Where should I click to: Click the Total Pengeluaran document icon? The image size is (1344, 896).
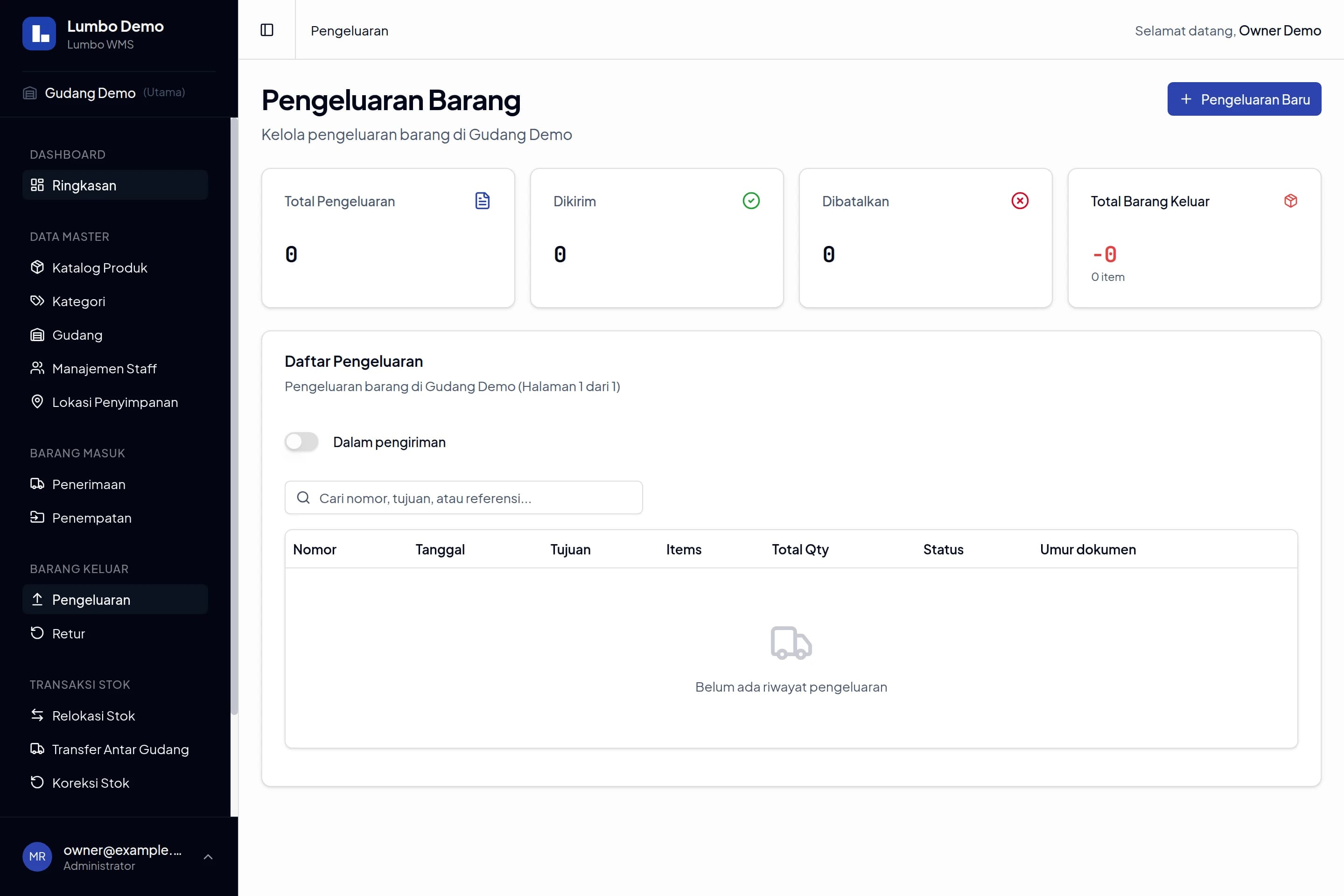pos(482,201)
